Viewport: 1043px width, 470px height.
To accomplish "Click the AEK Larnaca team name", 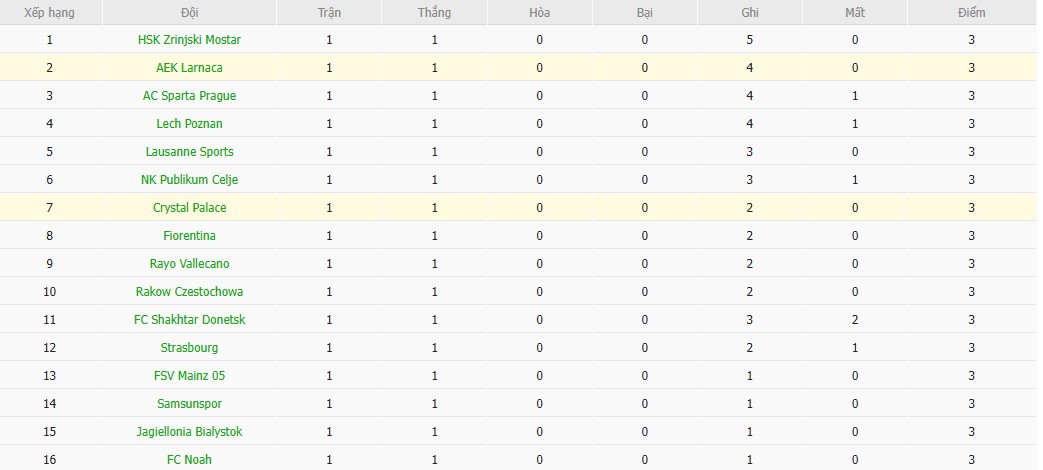I will point(189,68).
